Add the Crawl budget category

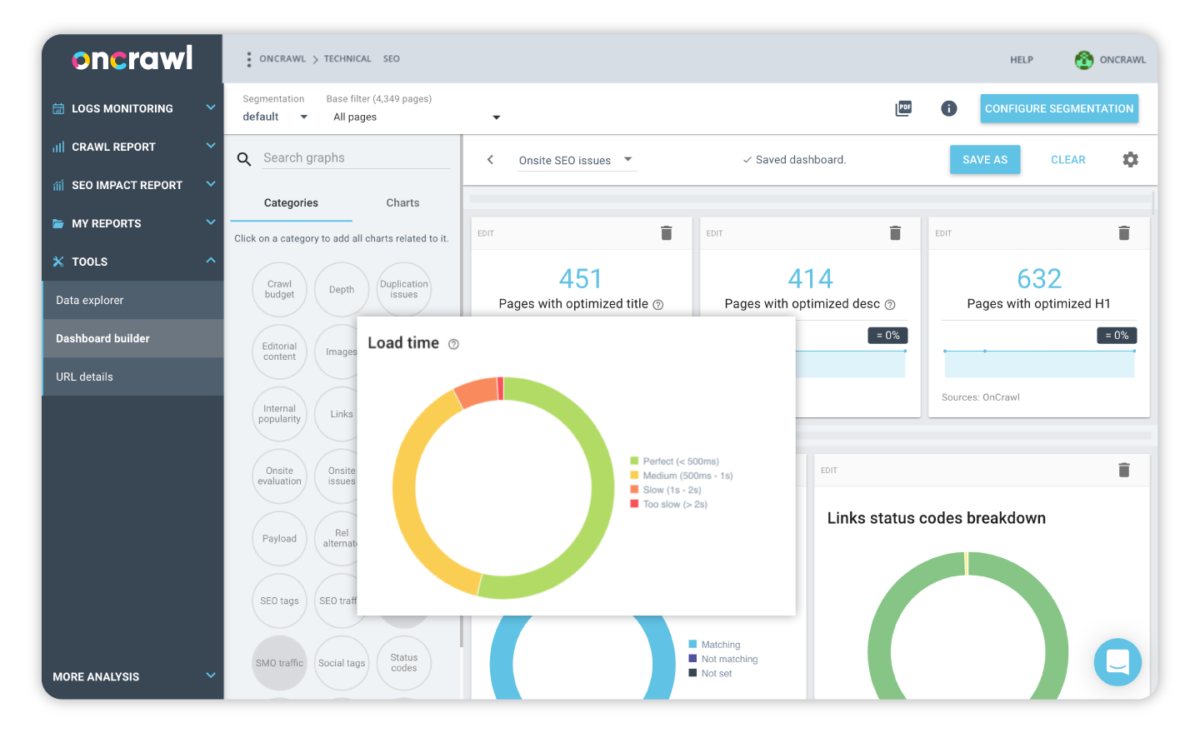click(279, 290)
